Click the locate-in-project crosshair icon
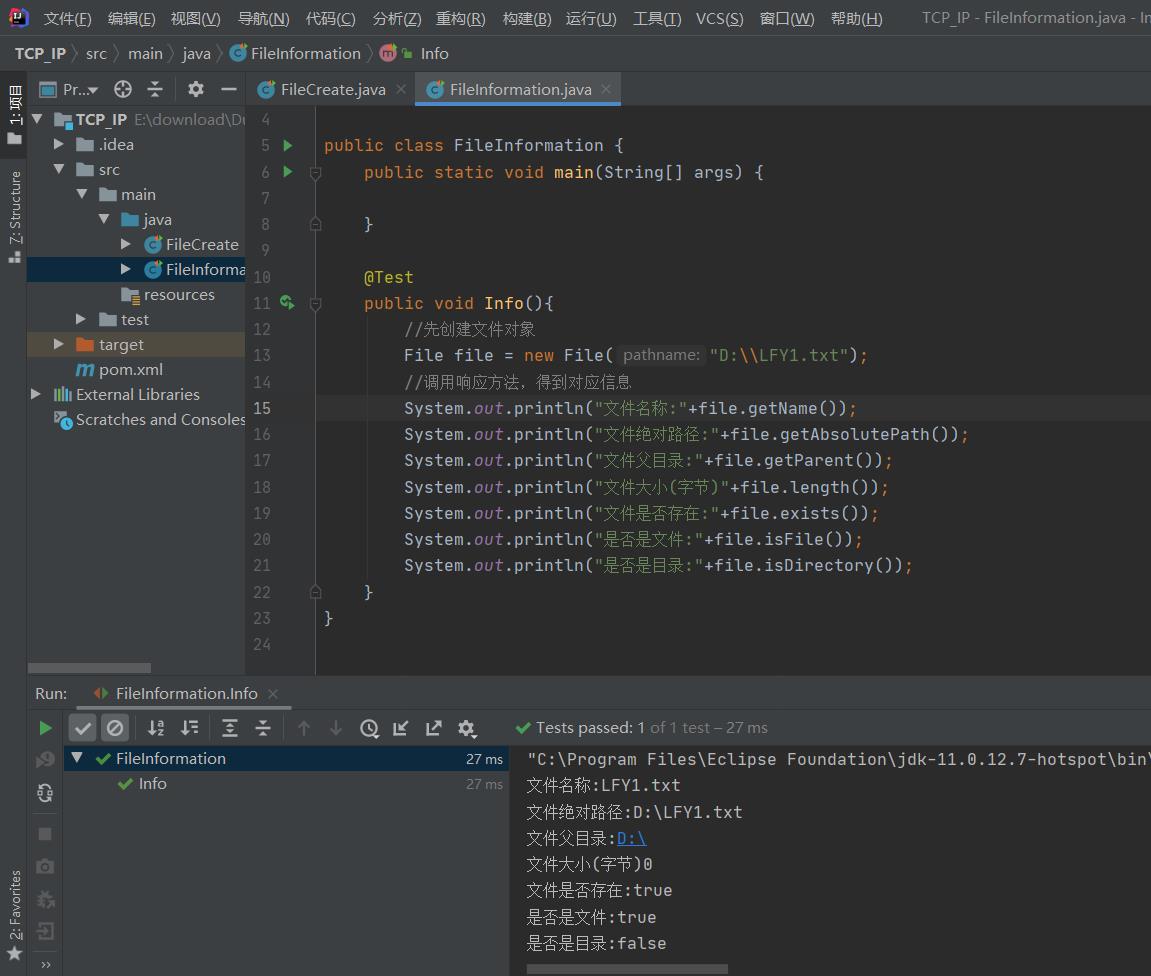The image size is (1151, 976). tap(123, 89)
